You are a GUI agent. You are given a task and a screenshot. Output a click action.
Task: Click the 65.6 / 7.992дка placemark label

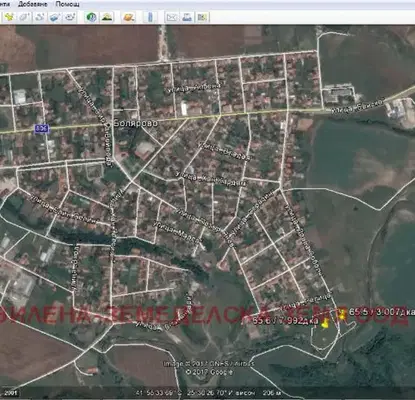tap(286, 321)
